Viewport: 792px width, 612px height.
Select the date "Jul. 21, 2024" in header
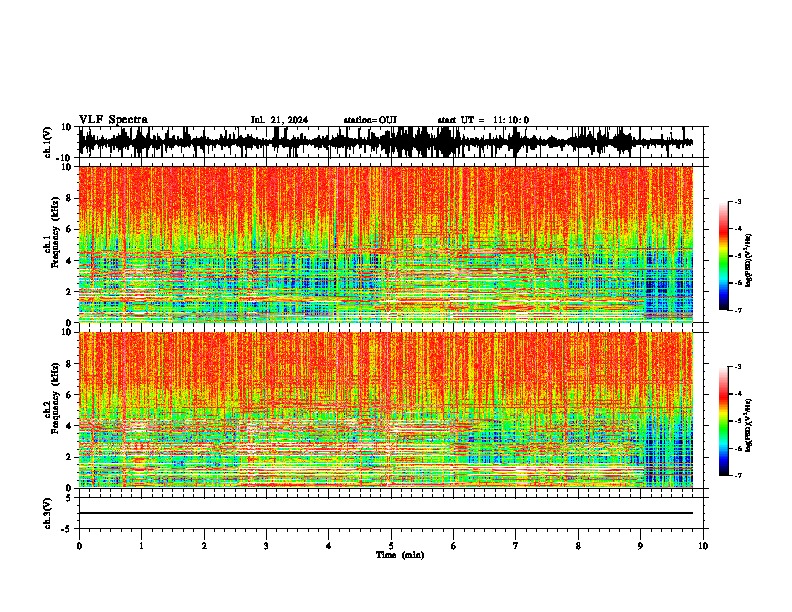pos(279,120)
